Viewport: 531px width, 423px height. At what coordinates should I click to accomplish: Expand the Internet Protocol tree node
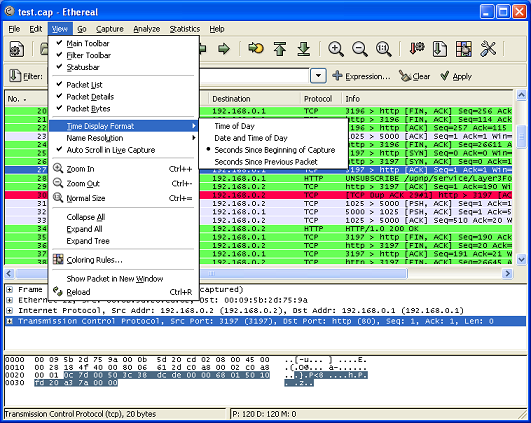(9, 310)
